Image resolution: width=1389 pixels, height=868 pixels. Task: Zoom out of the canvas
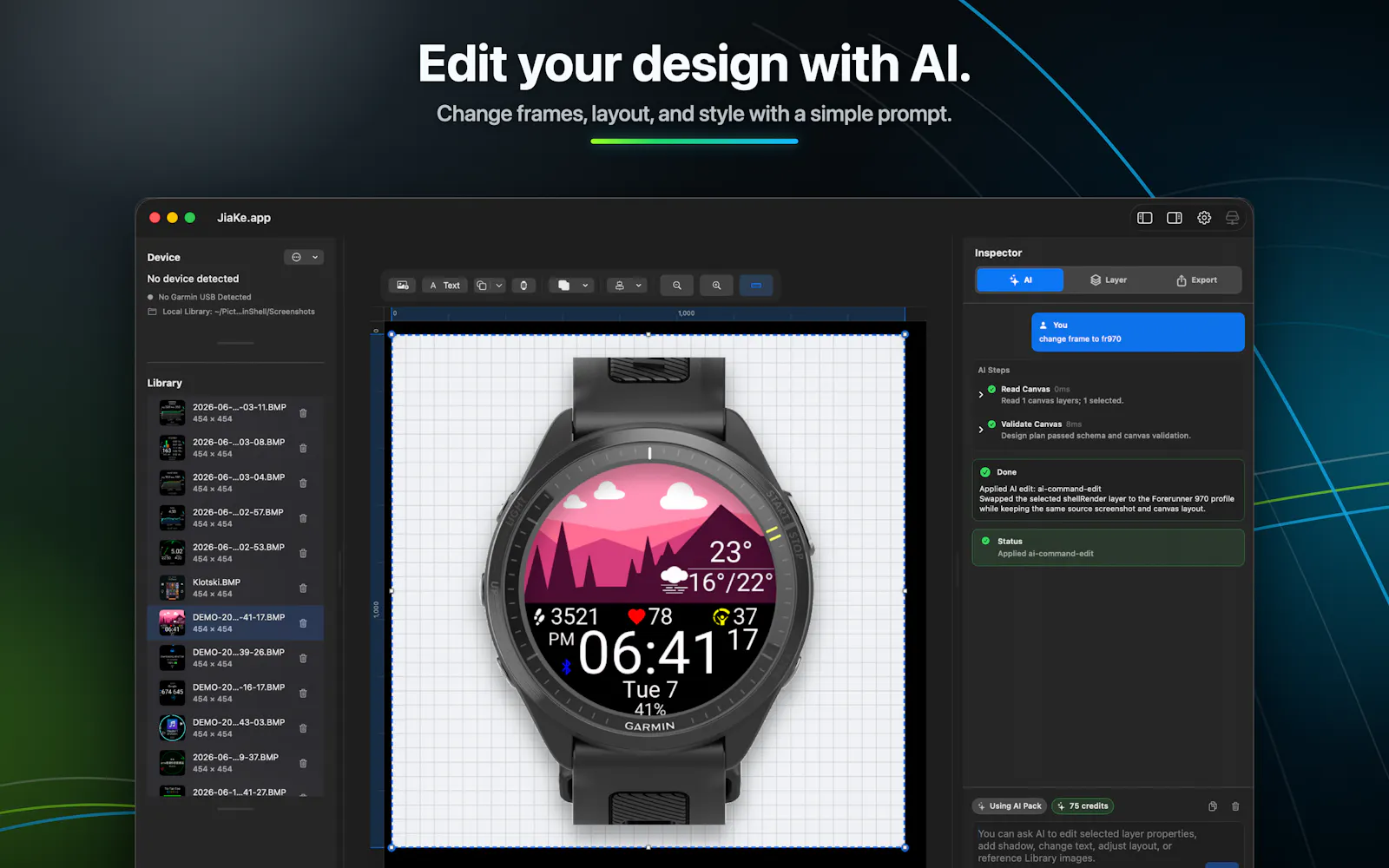pos(677,286)
